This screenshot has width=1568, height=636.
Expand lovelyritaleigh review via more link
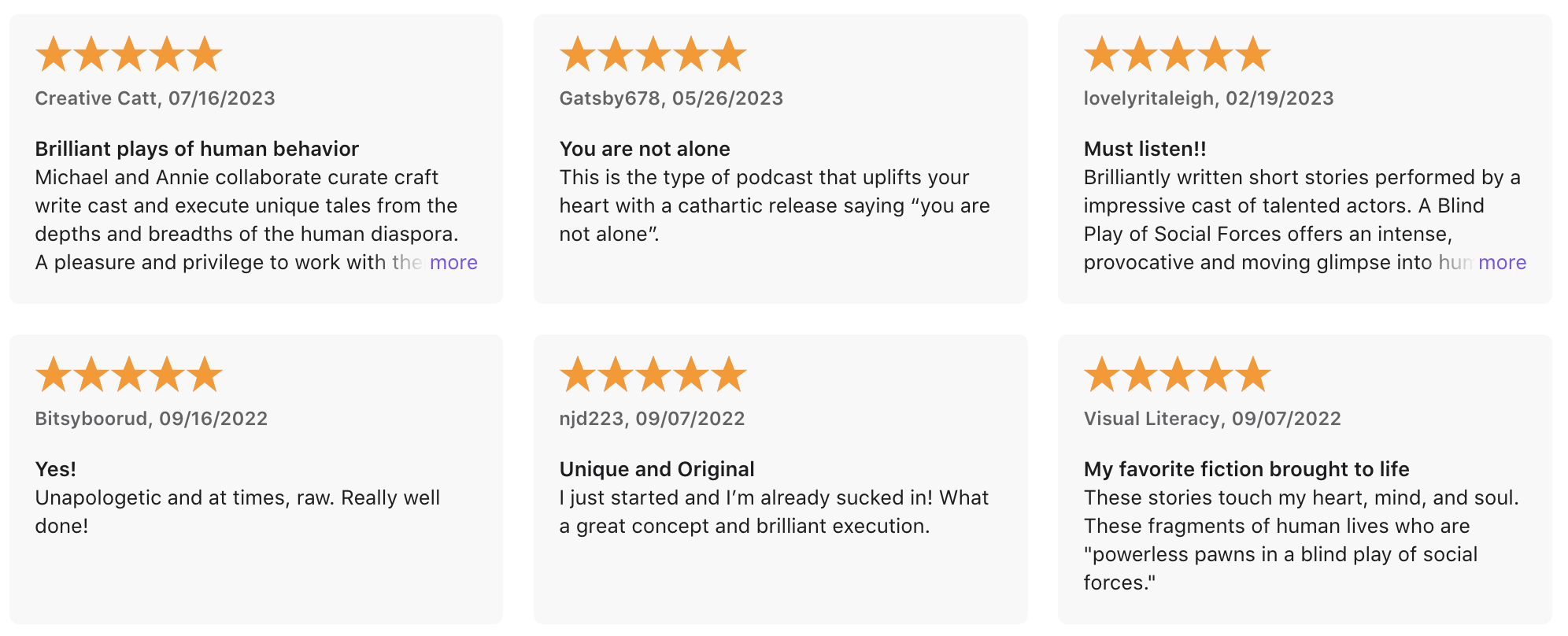click(x=1502, y=262)
